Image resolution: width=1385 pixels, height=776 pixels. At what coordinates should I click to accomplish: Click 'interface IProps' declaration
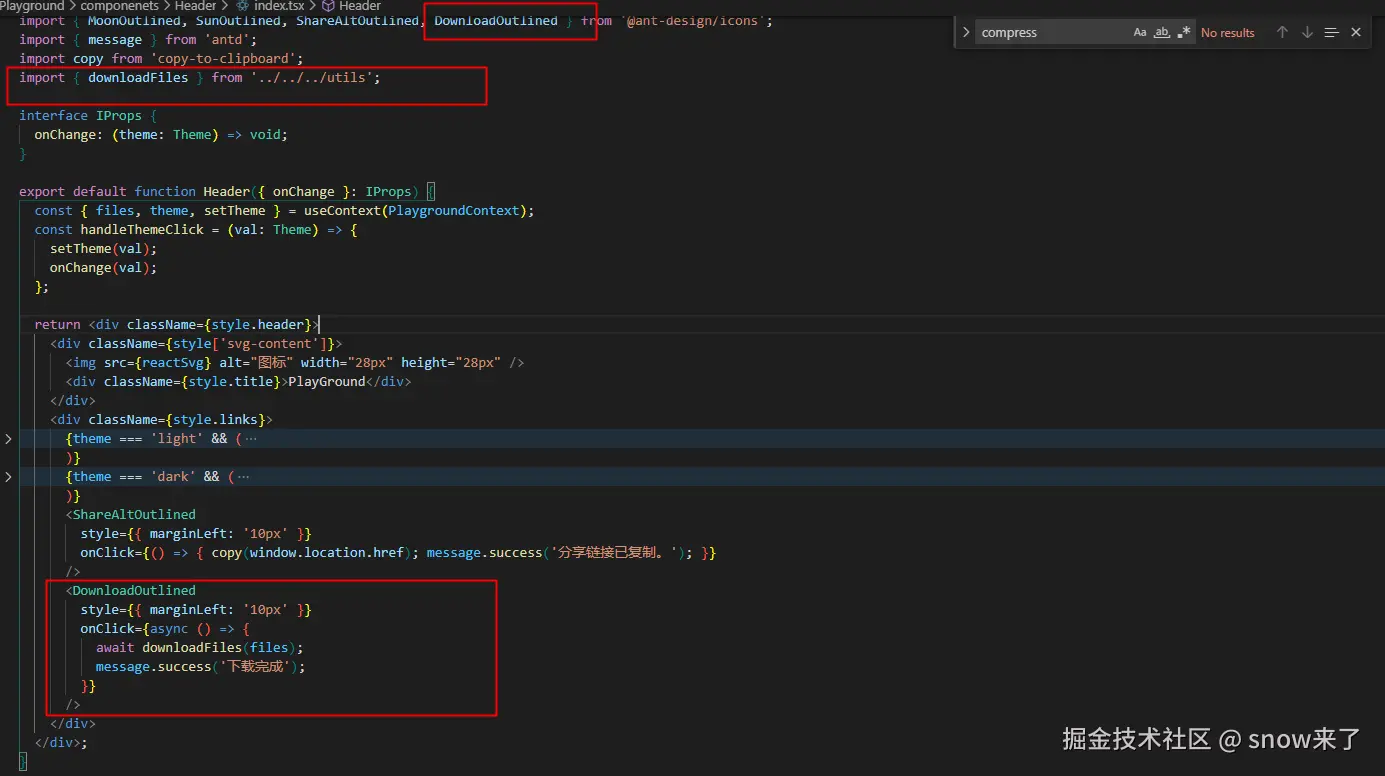click(x=80, y=115)
